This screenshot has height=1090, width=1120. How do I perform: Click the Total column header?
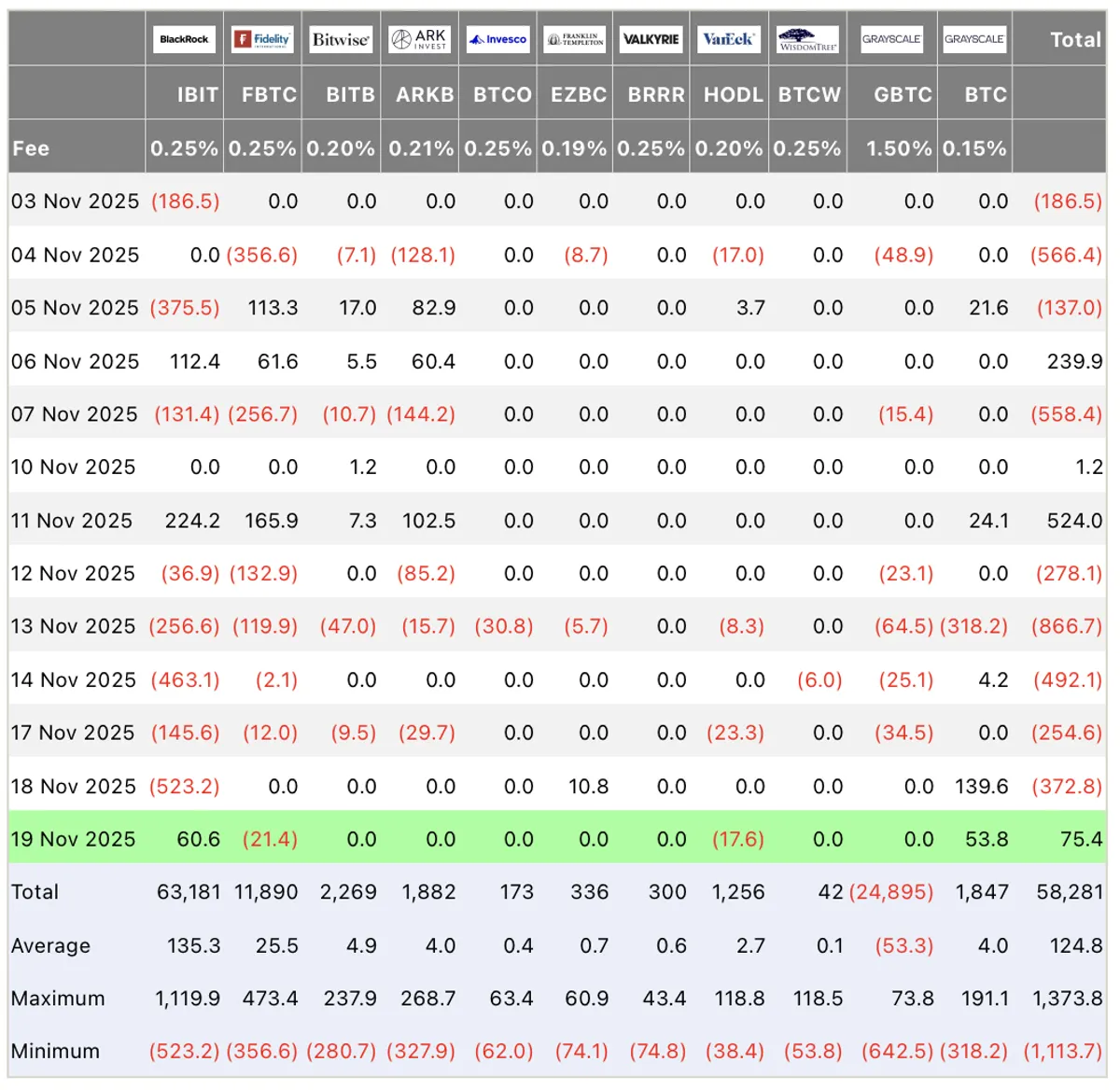pos(1076,39)
